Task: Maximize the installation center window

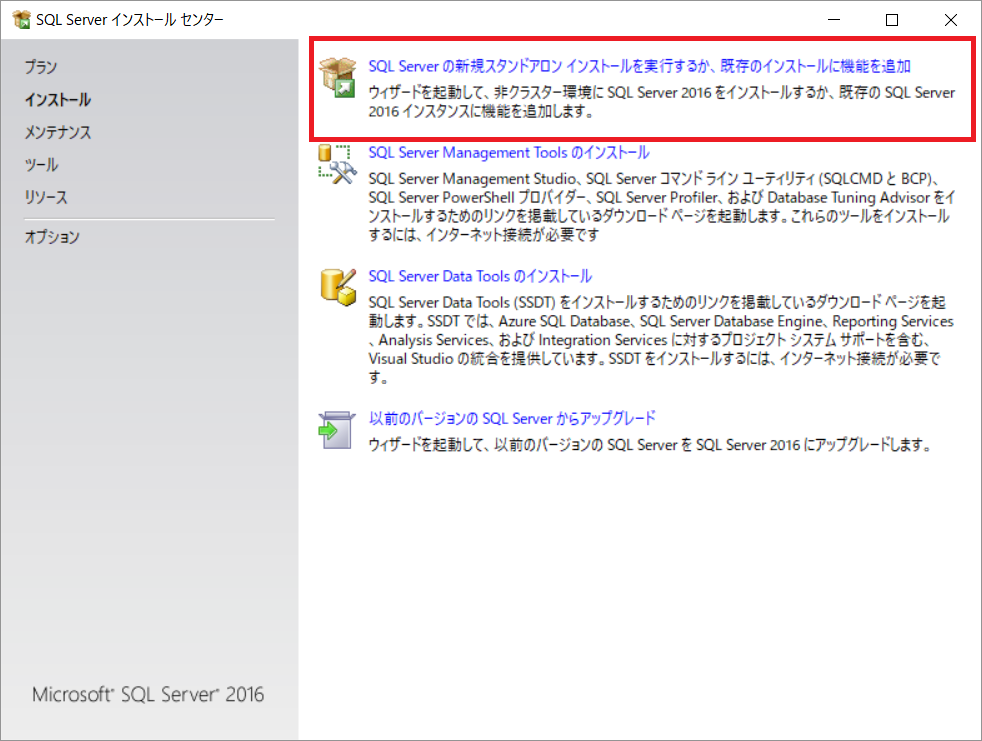Action: point(892,19)
